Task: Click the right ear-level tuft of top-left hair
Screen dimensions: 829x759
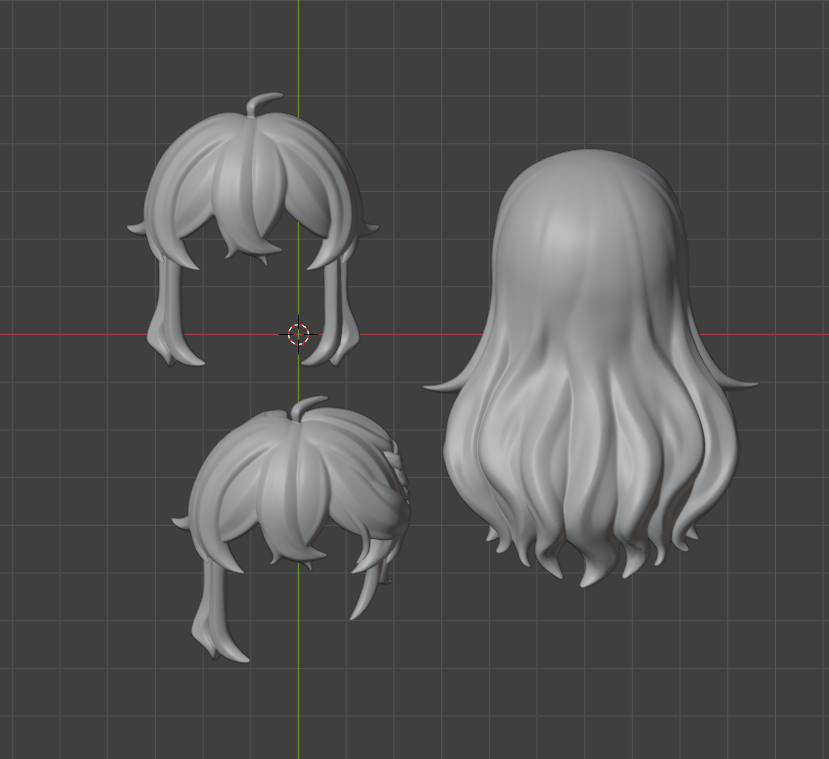Action: 368,229
